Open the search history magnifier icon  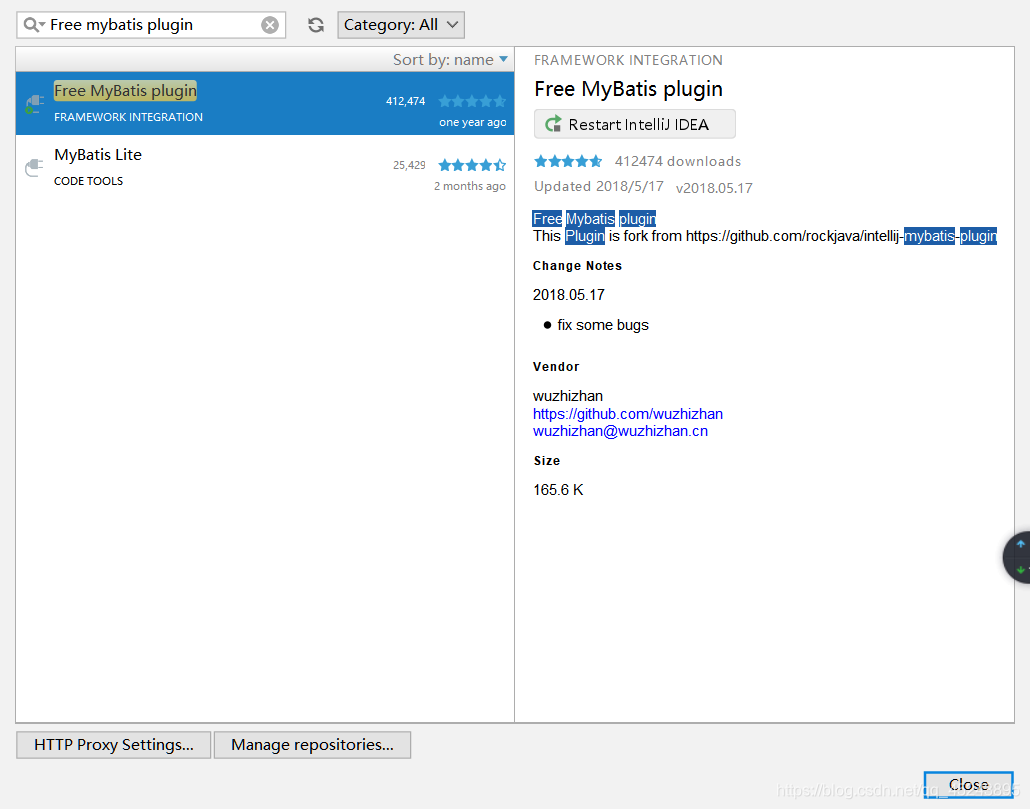click(x=34, y=25)
